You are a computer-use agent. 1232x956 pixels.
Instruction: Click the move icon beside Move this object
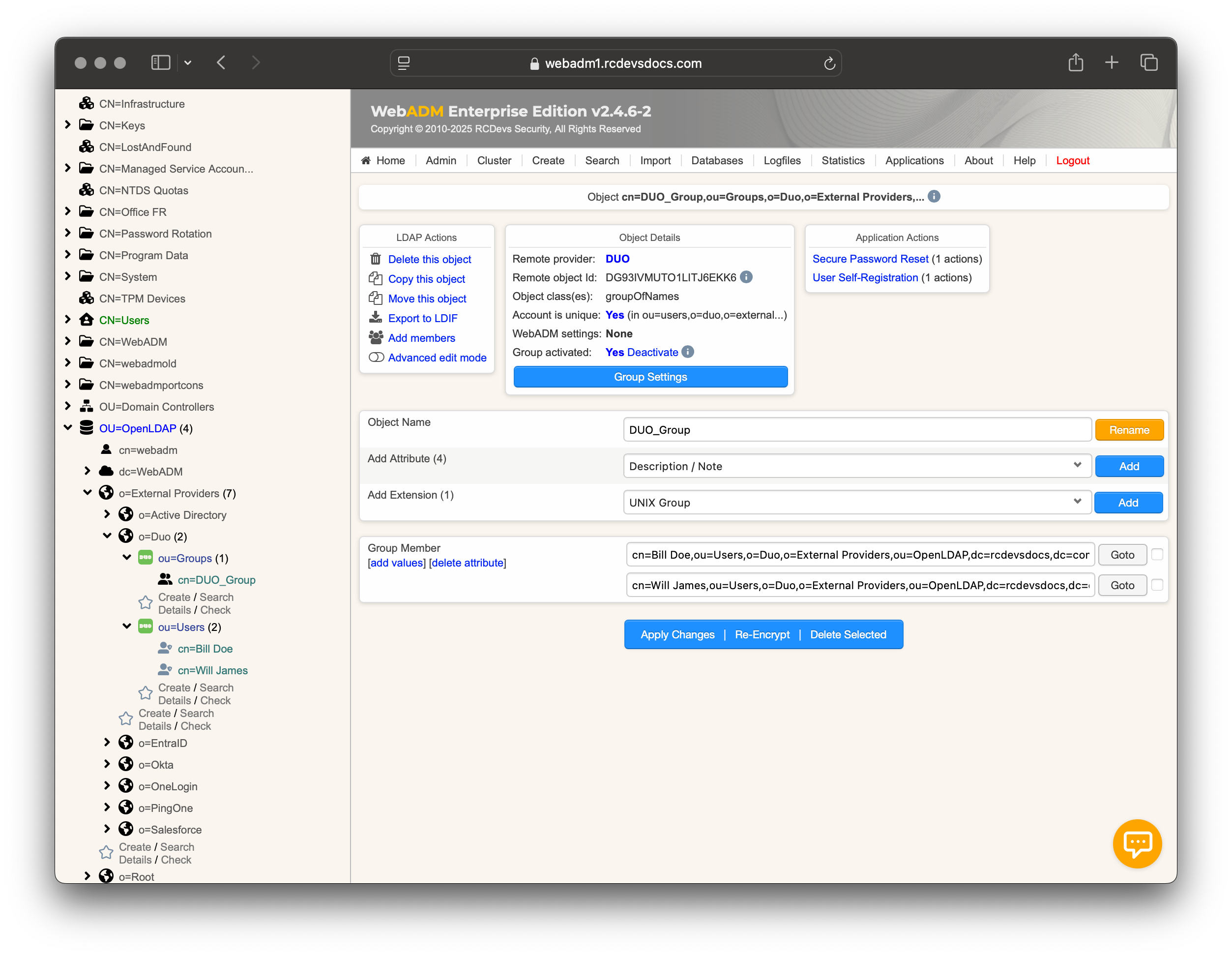point(376,299)
